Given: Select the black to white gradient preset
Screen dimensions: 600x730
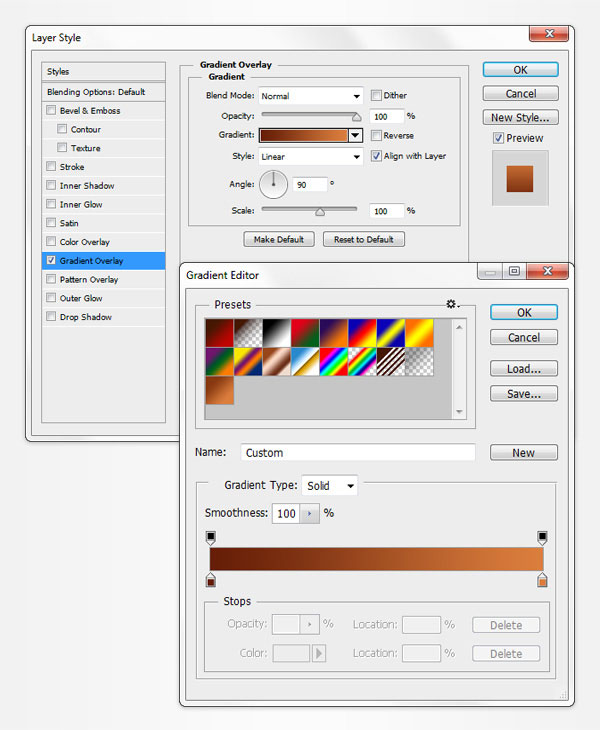Looking at the screenshot, I should click(x=276, y=333).
